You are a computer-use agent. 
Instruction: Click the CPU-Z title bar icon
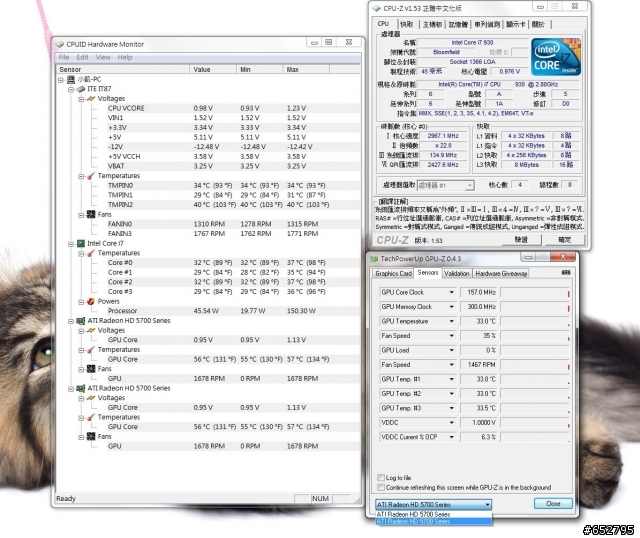[376, 8]
